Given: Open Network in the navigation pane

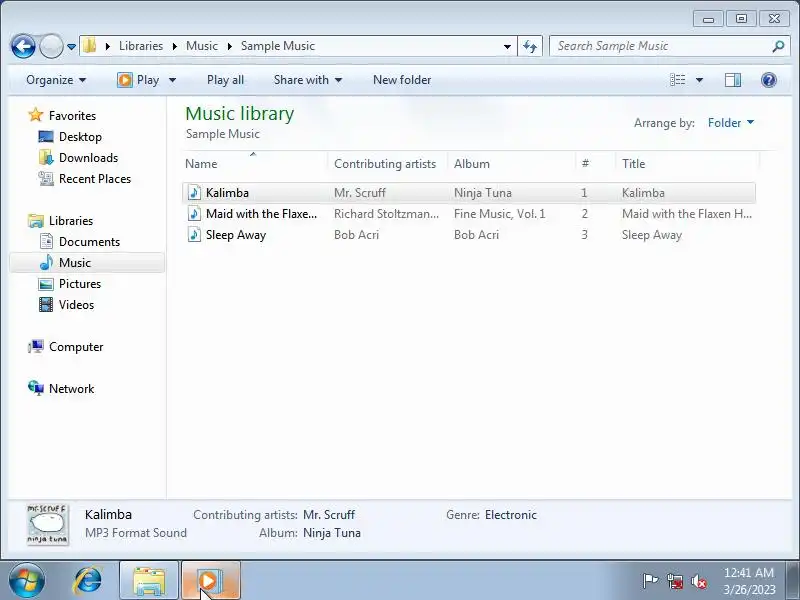Looking at the screenshot, I should pos(71,389).
